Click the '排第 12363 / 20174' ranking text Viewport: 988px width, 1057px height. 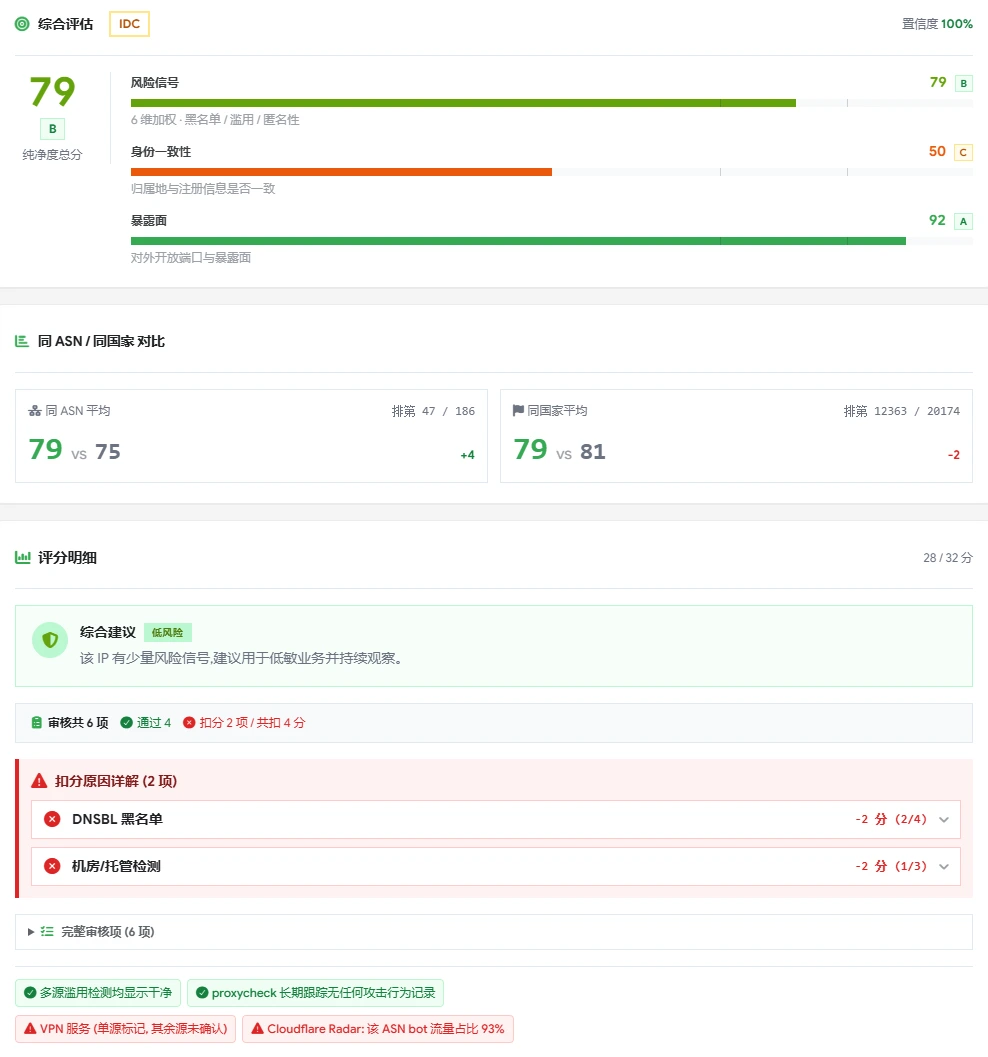tap(902, 411)
